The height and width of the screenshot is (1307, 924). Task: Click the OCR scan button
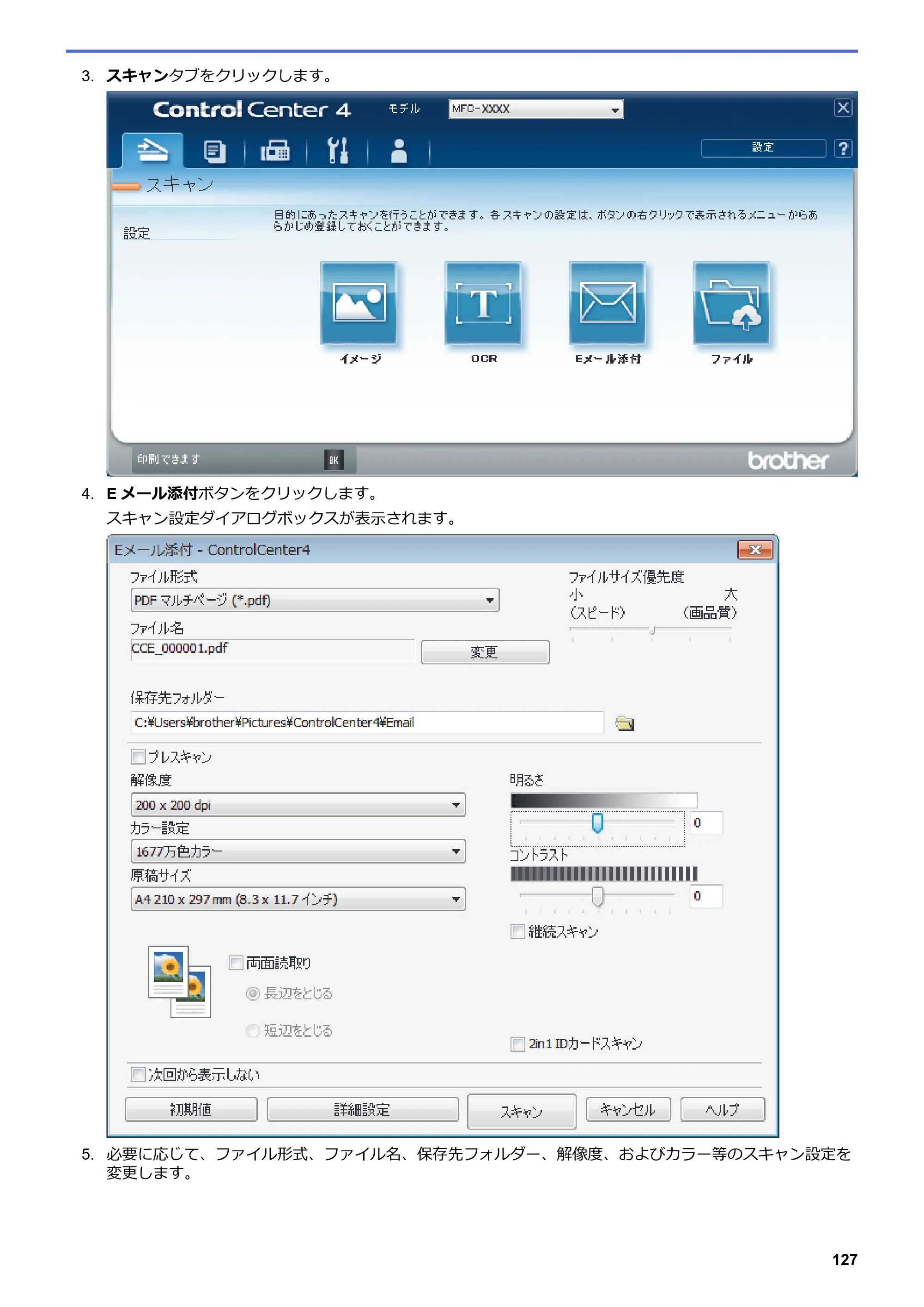(483, 303)
